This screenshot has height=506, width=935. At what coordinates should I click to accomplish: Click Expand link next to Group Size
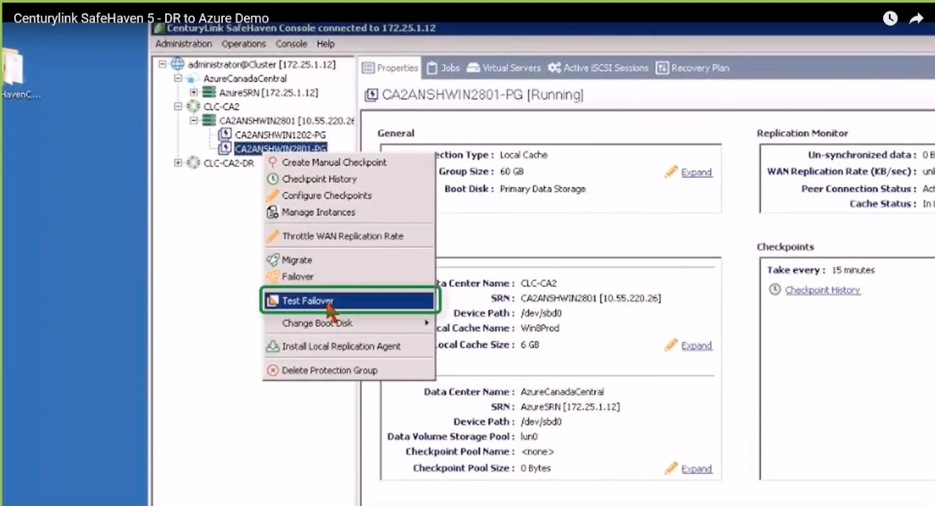click(x=696, y=172)
